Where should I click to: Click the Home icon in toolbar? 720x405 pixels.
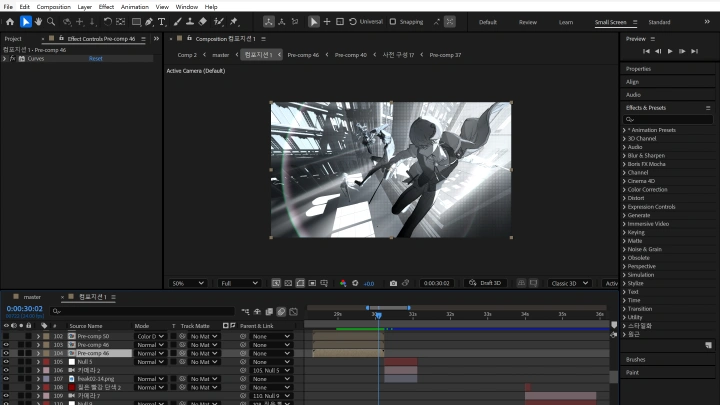(x=9, y=21)
